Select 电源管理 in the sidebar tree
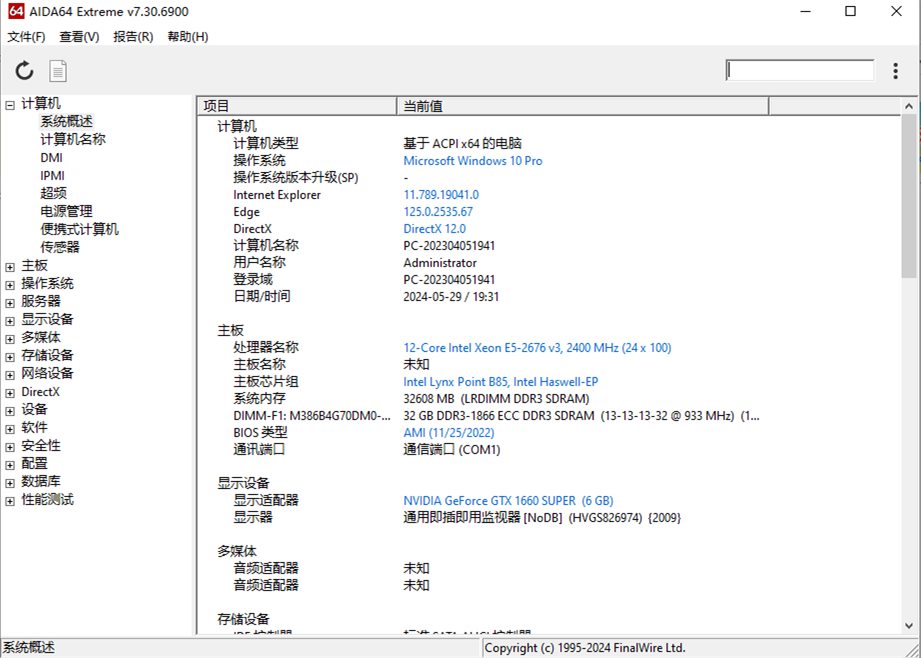The image size is (921, 658). (x=66, y=211)
